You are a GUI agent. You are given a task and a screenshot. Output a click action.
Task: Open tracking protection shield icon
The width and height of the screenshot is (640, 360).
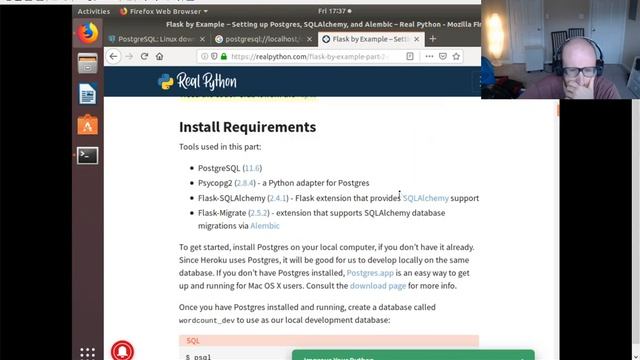[214, 56]
